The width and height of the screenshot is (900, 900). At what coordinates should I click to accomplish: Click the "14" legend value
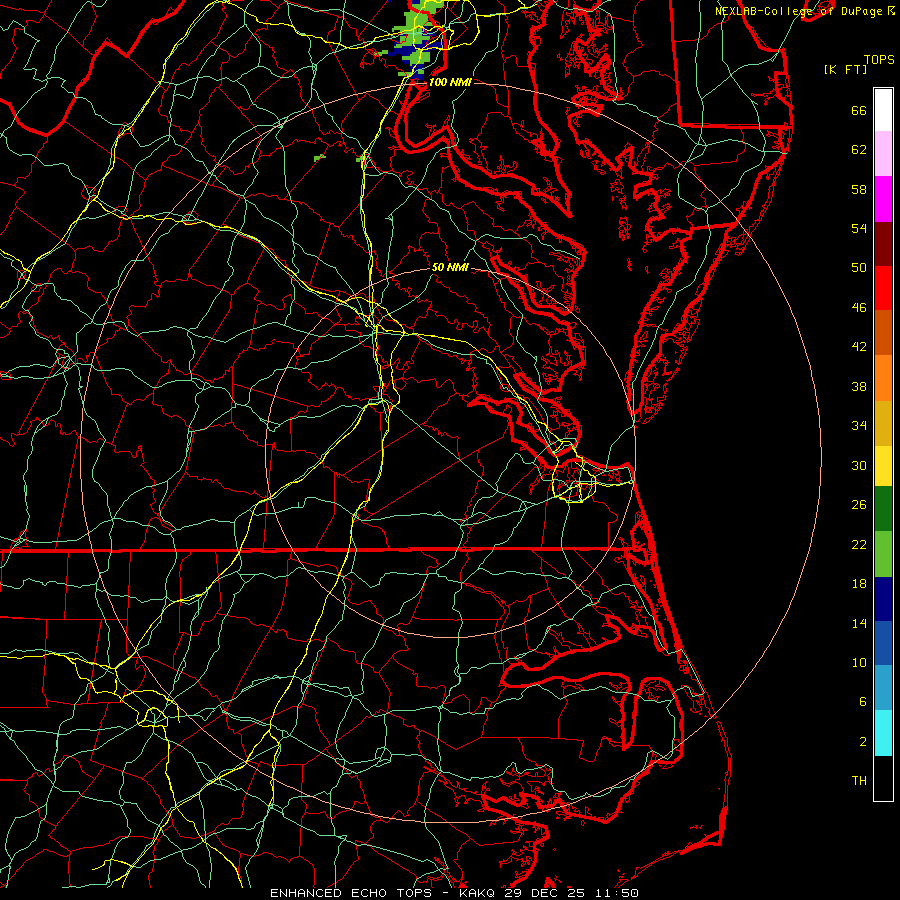[x=859, y=623]
